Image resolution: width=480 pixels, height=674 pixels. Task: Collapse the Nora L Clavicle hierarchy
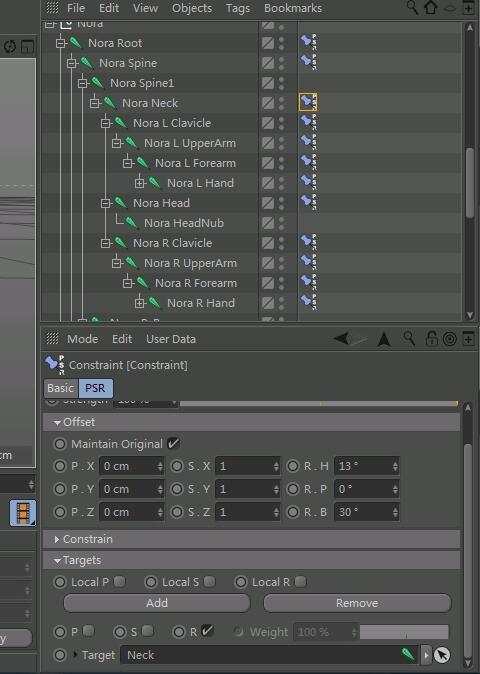(105, 123)
